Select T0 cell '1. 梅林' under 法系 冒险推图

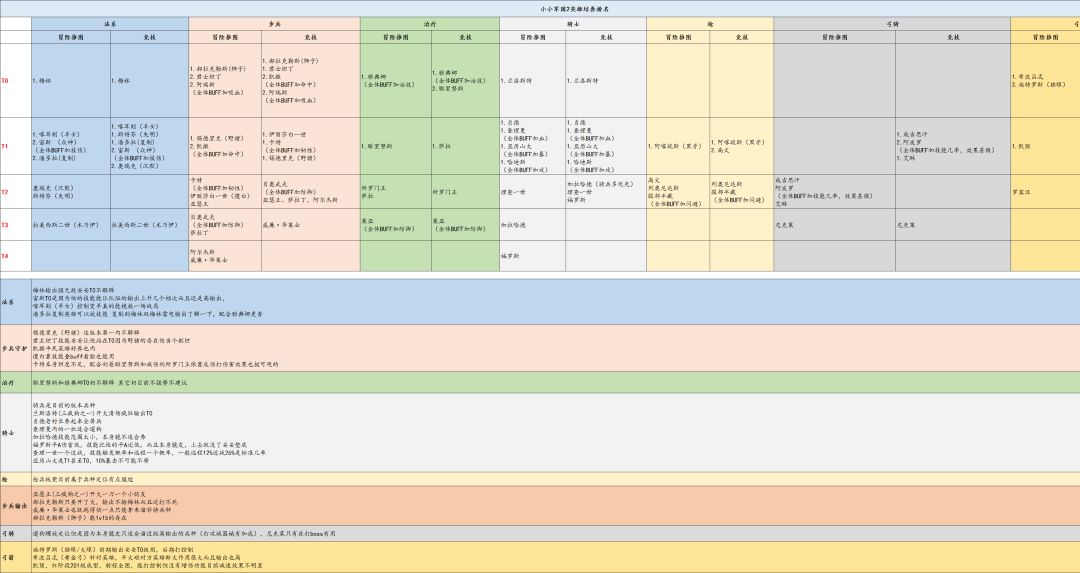pyautogui.click(x=71, y=81)
